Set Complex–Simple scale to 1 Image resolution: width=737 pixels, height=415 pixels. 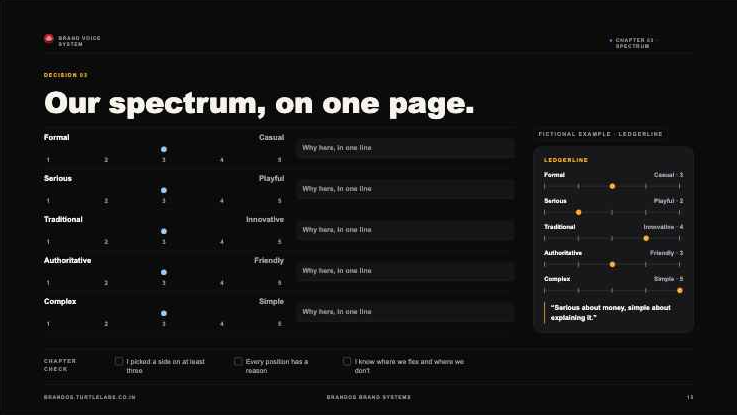[x=48, y=323]
